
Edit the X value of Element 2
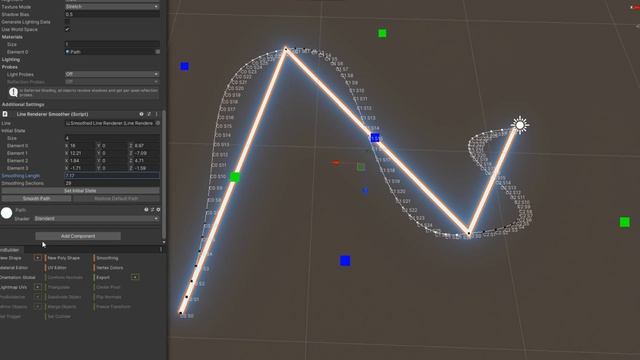[x=82, y=161]
